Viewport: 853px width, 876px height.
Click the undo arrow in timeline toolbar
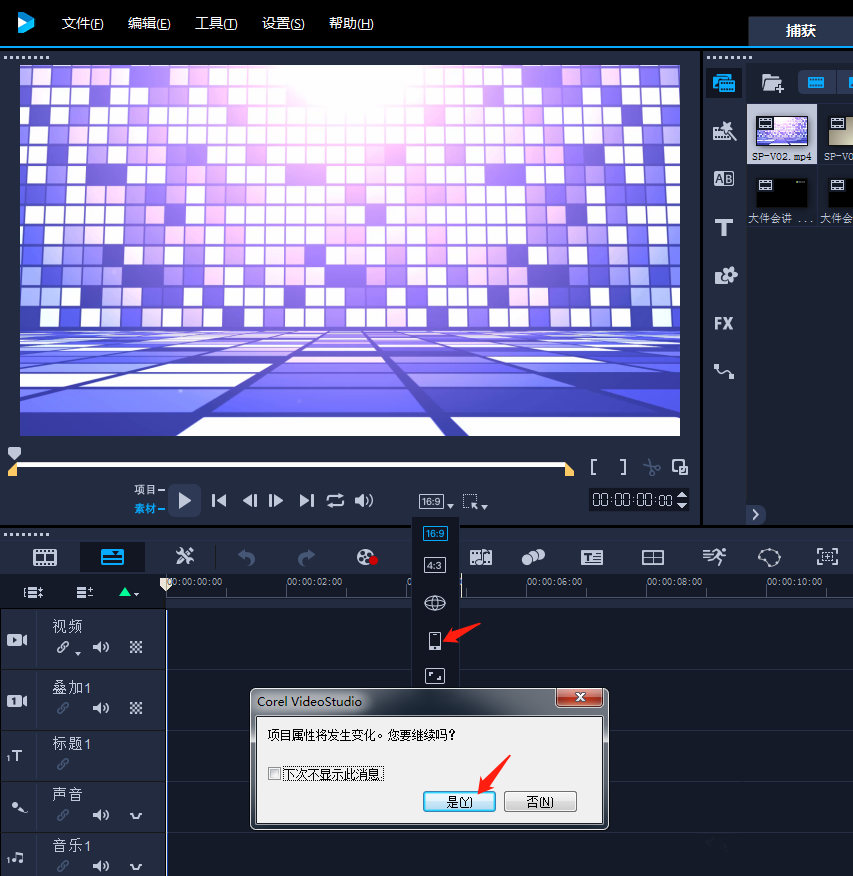246,557
